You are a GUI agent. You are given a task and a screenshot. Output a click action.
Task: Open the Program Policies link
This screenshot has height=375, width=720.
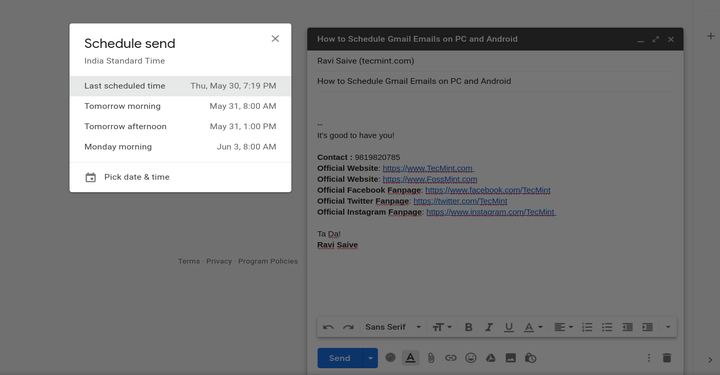coord(268,261)
